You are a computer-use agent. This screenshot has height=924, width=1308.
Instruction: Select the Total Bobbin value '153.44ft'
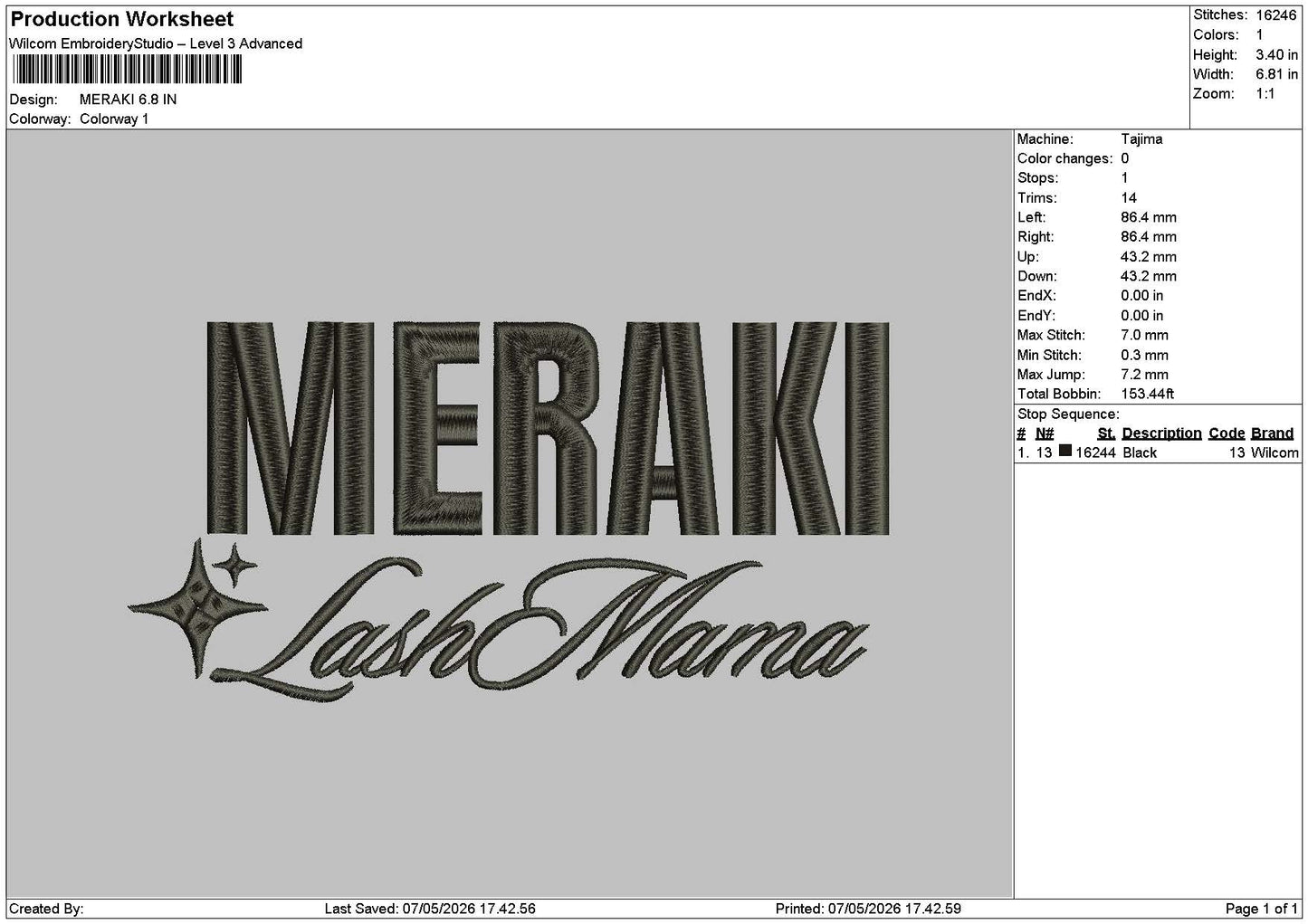click(x=1148, y=395)
